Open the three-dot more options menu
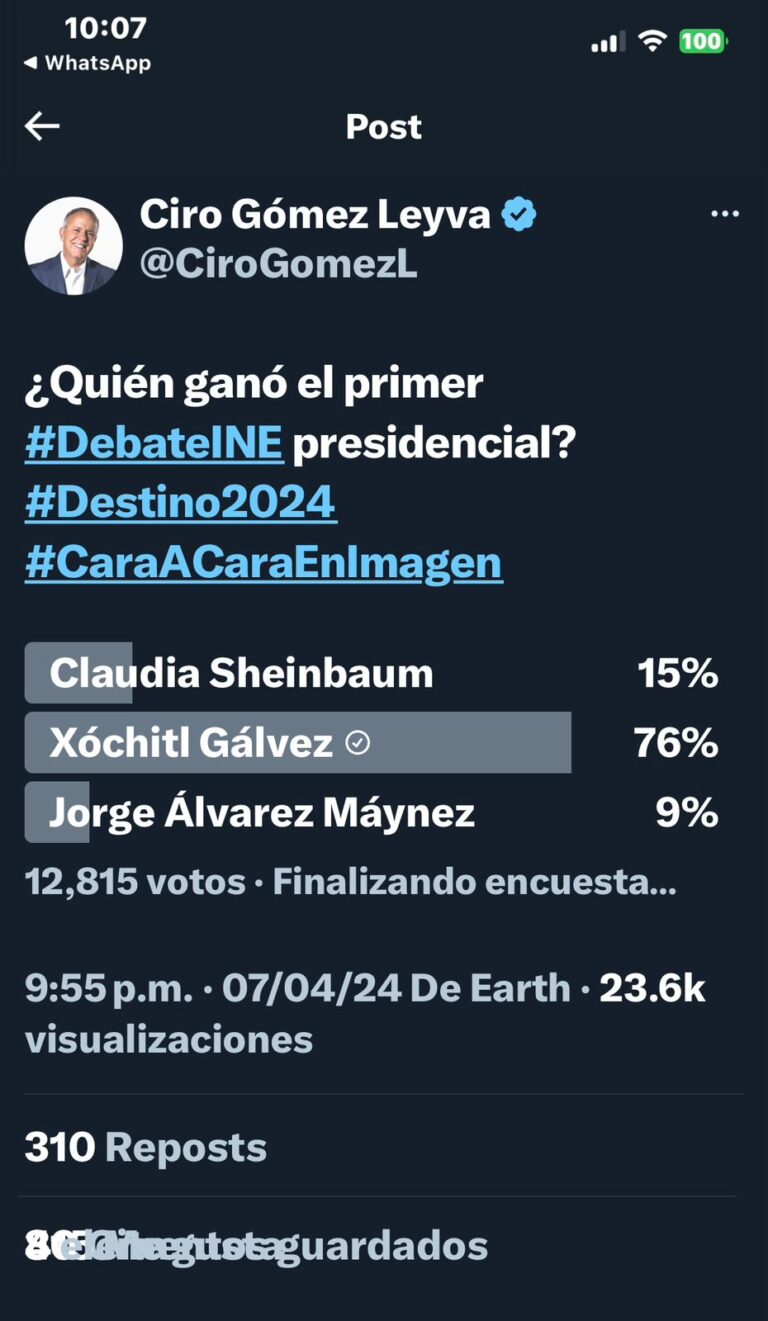 tap(725, 214)
